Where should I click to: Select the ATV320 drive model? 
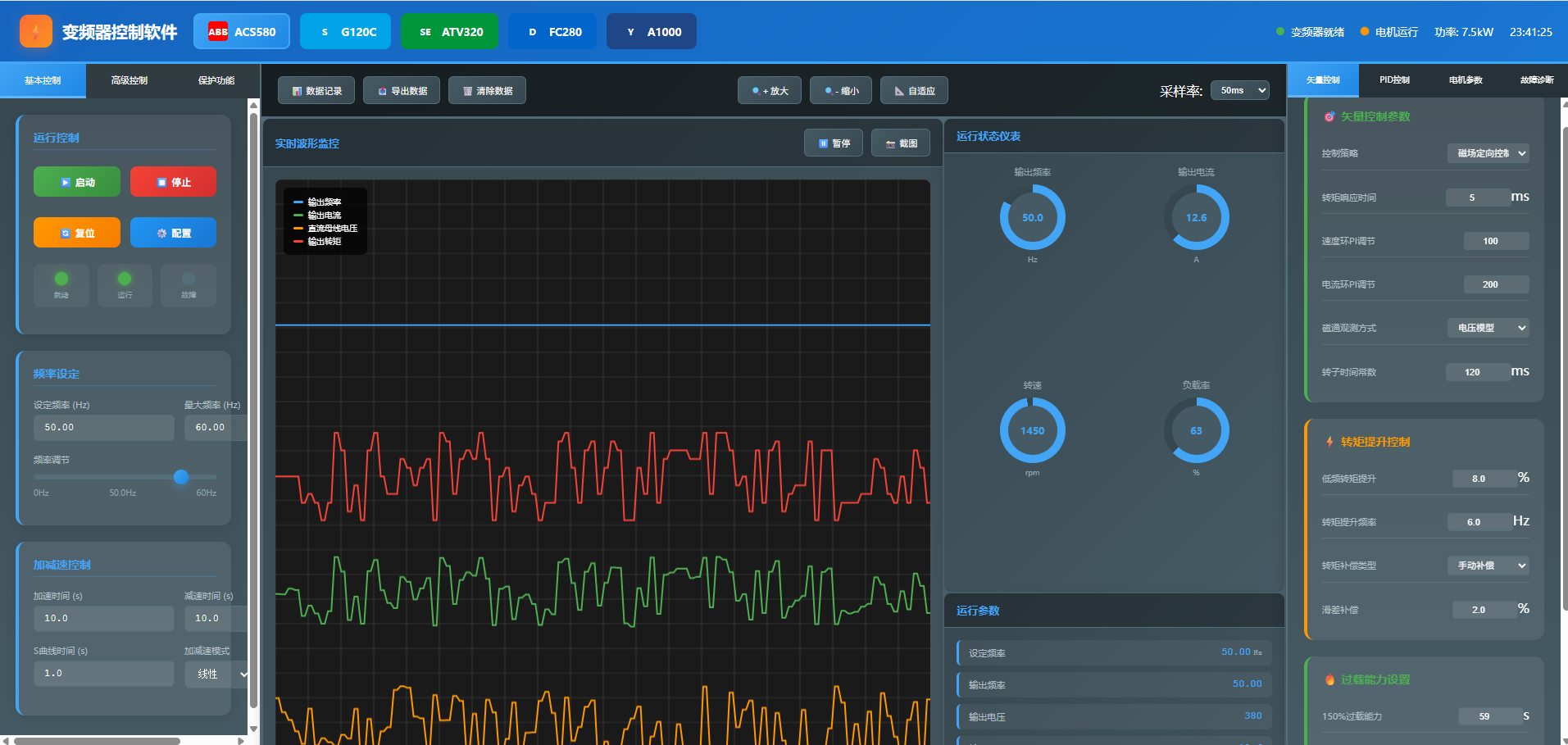pyautogui.click(x=450, y=32)
